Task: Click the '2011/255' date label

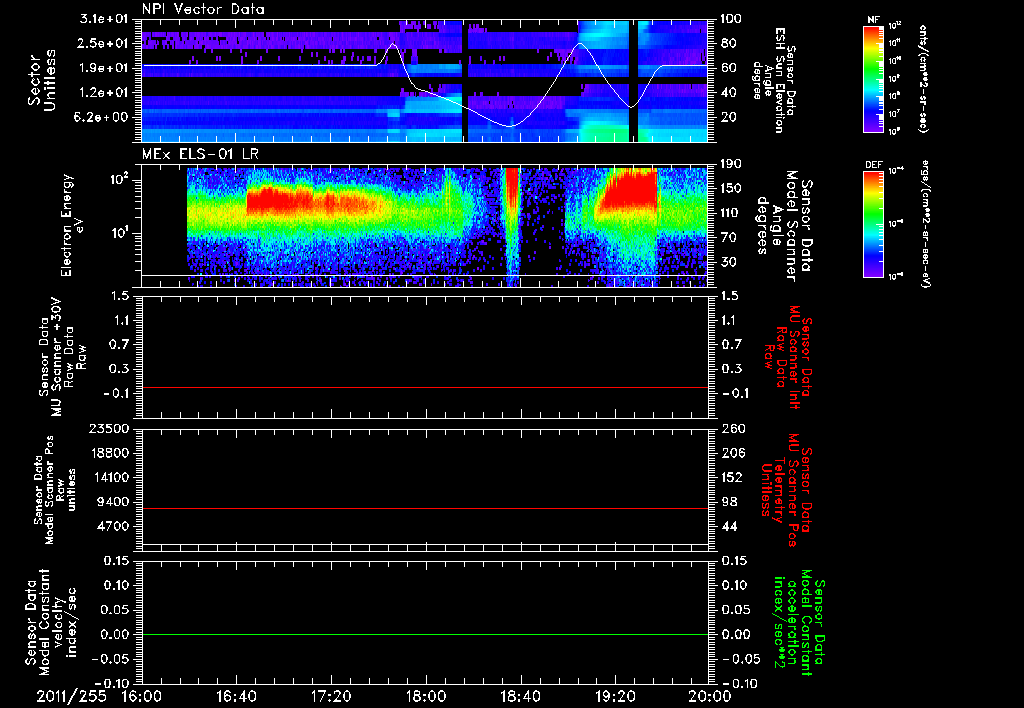Action: pos(71,696)
